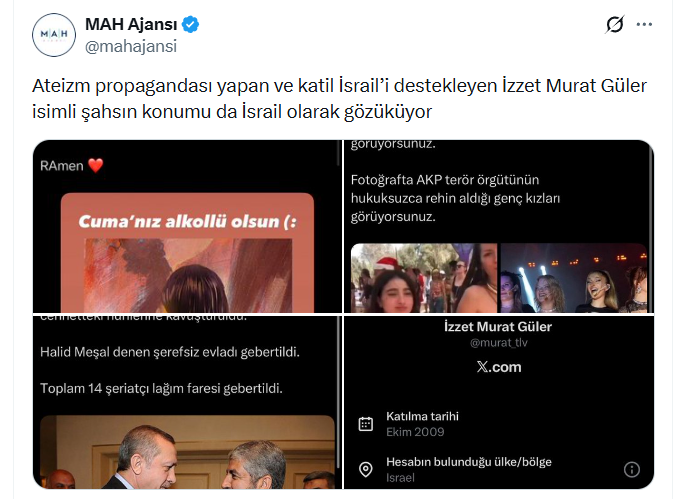Click the tweet text about İzzet Murat Güler
The width and height of the screenshot is (688, 499).
point(339,98)
